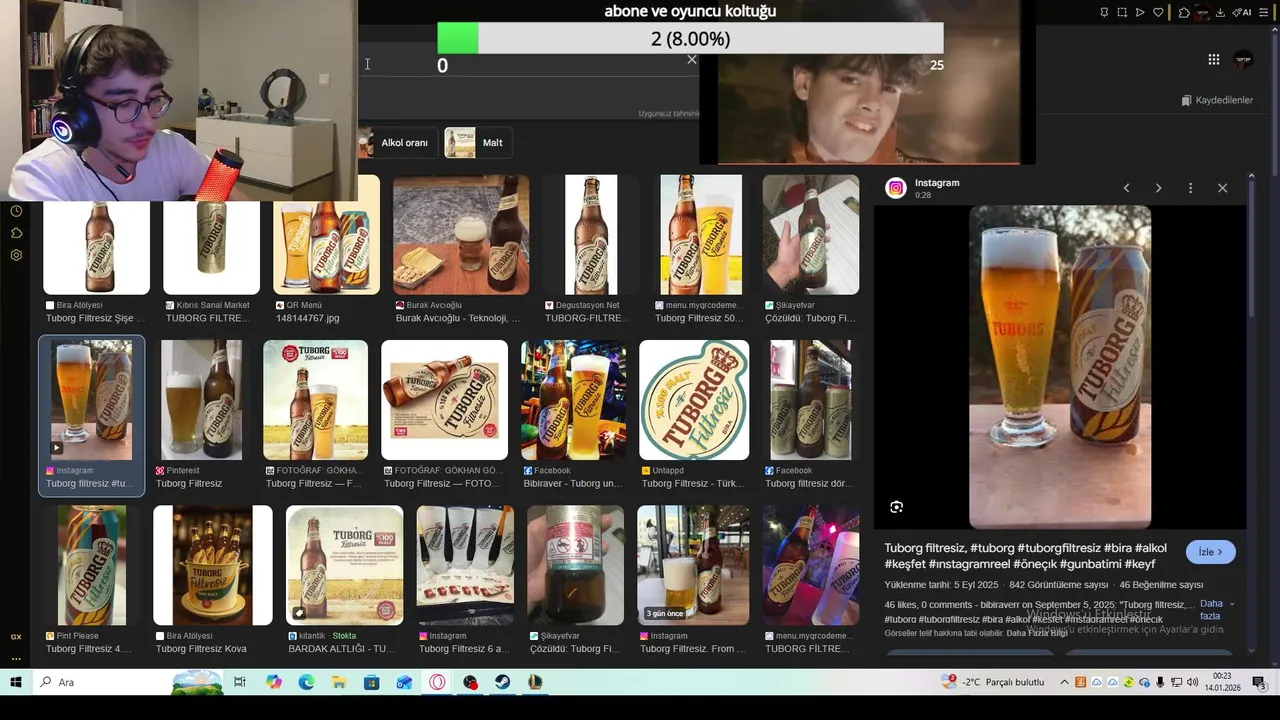Click the Tuborg Filtresiz — FOTO caption
Screen dimensions: 1280x720
(x=441, y=483)
